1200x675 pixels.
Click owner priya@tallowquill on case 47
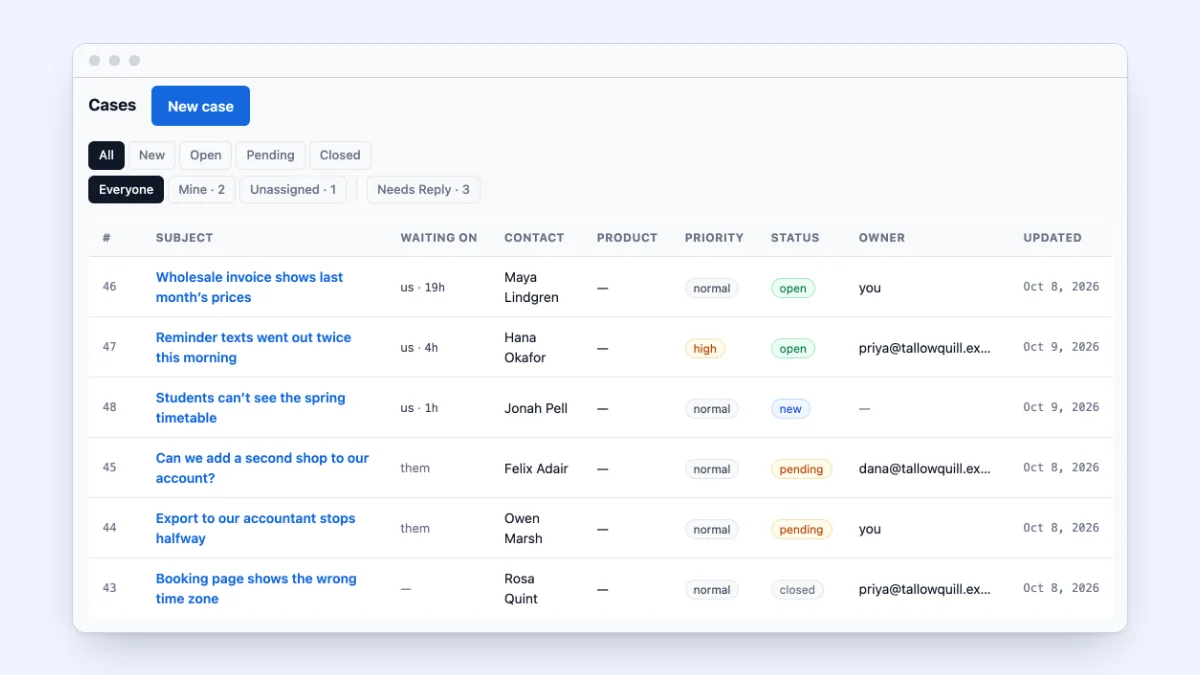point(925,347)
